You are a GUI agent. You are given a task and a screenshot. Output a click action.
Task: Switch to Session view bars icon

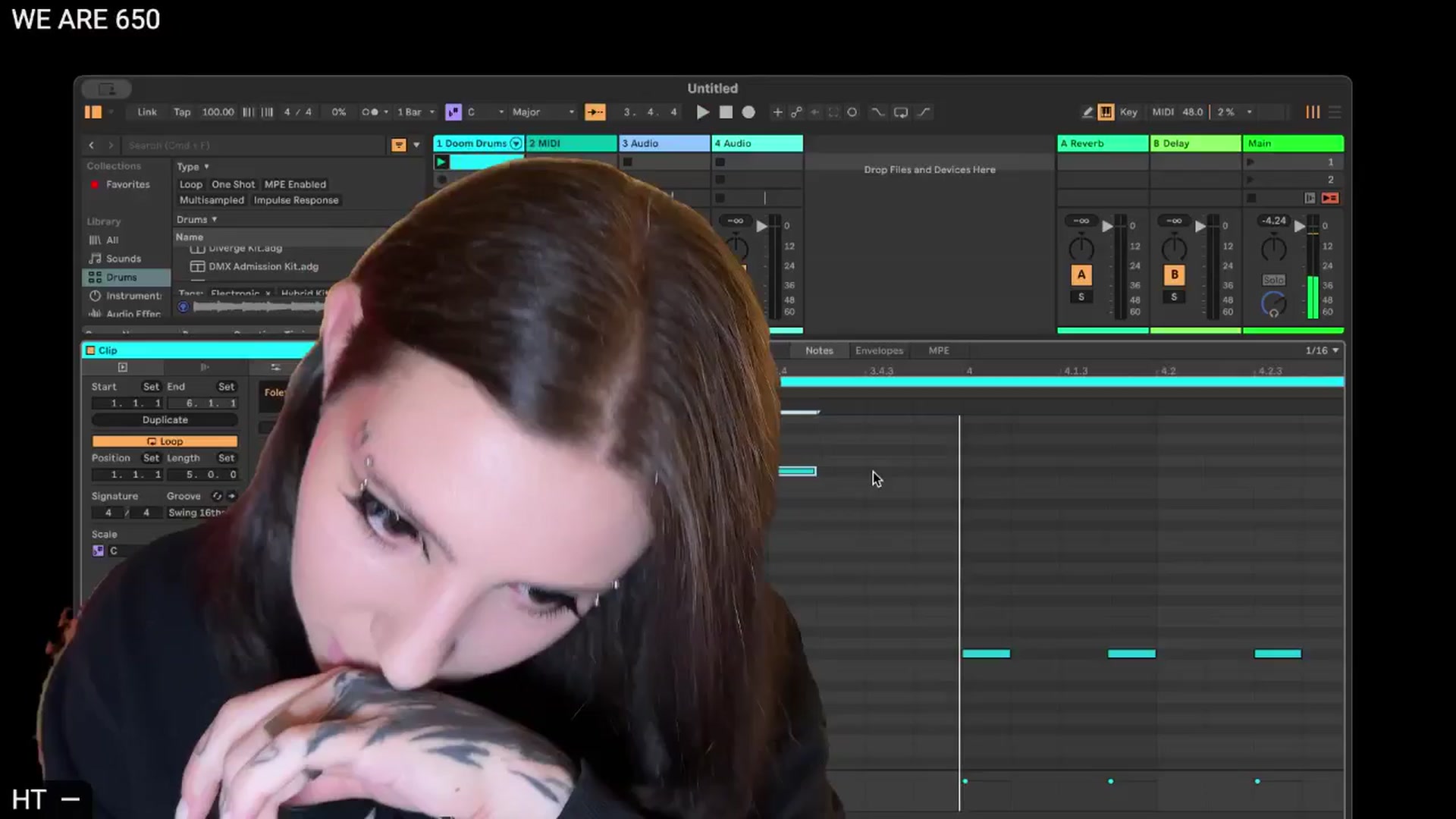point(1313,112)
